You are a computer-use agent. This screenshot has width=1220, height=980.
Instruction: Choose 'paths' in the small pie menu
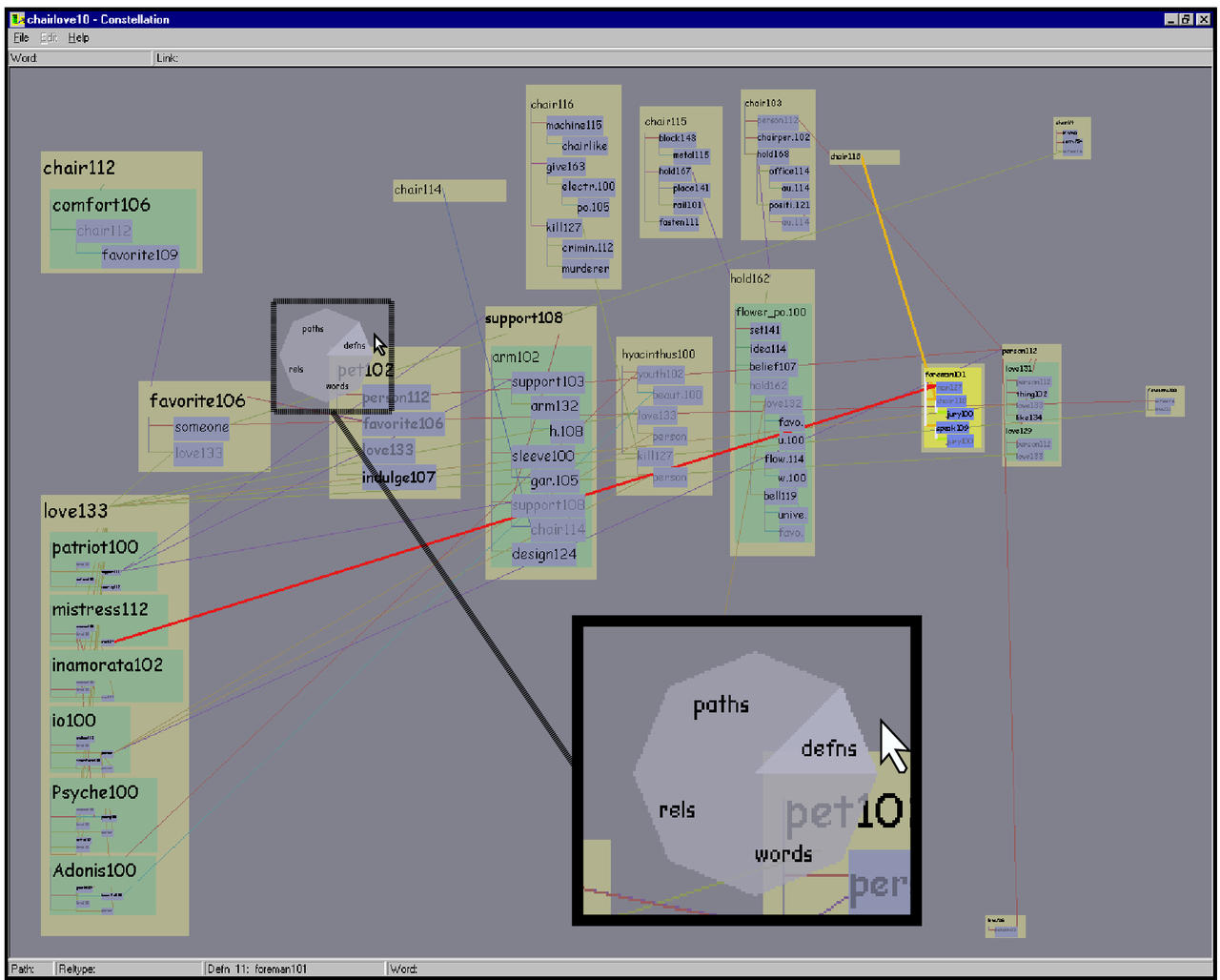pyautogui.click(x=313, y=329)
